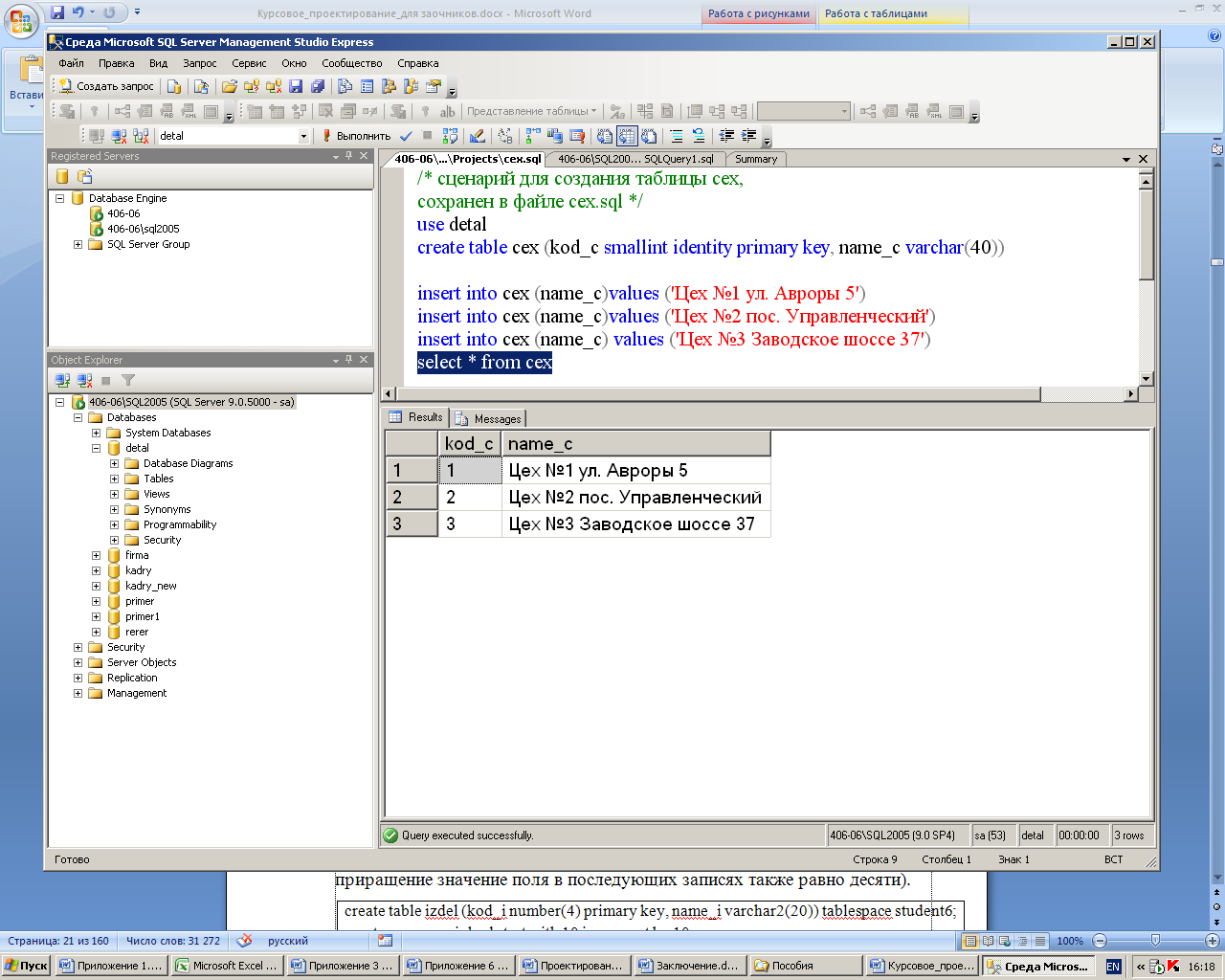The image size is (1225, 980).
Task: Switch to the SQLQuery1.sql tab
Action: coord(635,159)
